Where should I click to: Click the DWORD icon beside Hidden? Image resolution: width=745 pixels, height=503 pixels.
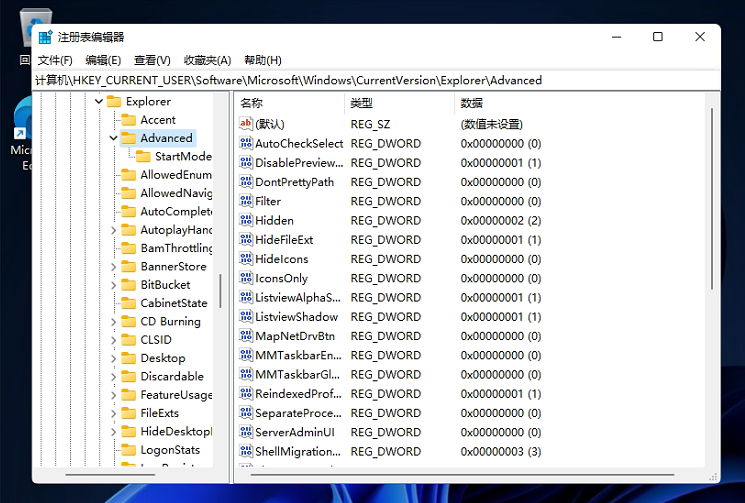[x=246, y=220]
